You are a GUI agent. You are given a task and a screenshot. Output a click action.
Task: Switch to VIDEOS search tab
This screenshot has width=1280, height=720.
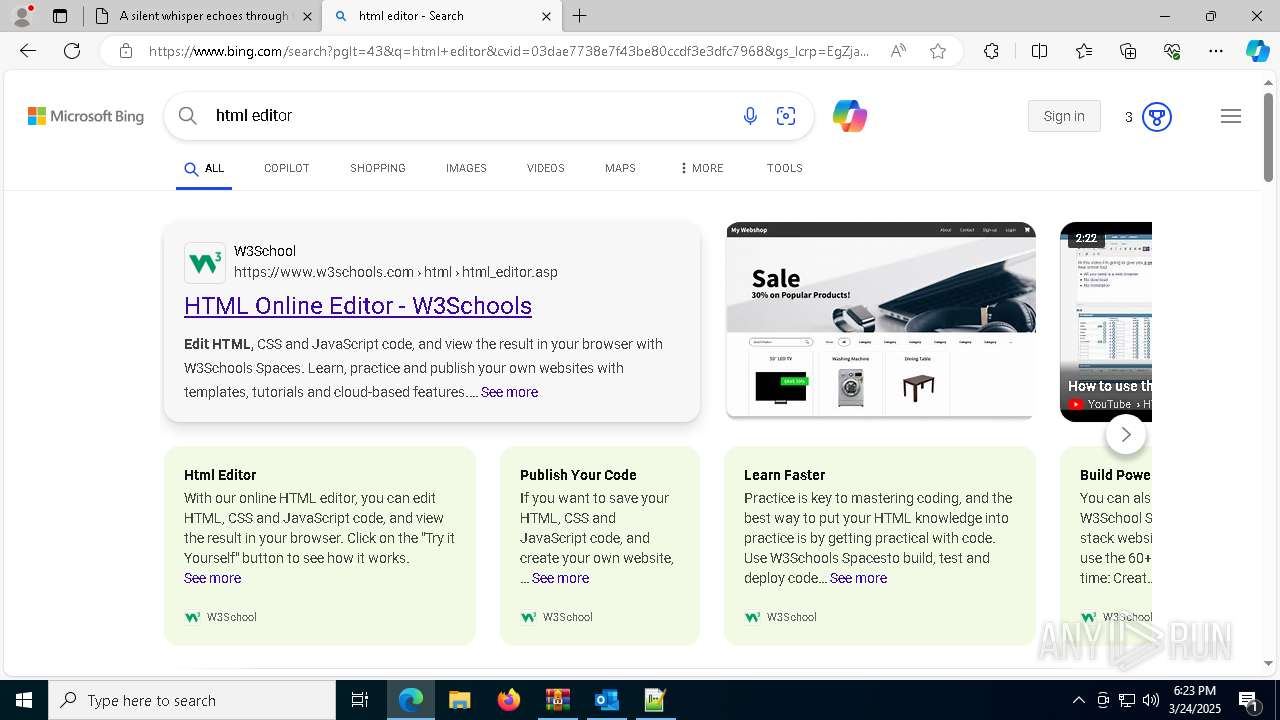[x=546, y=169]
